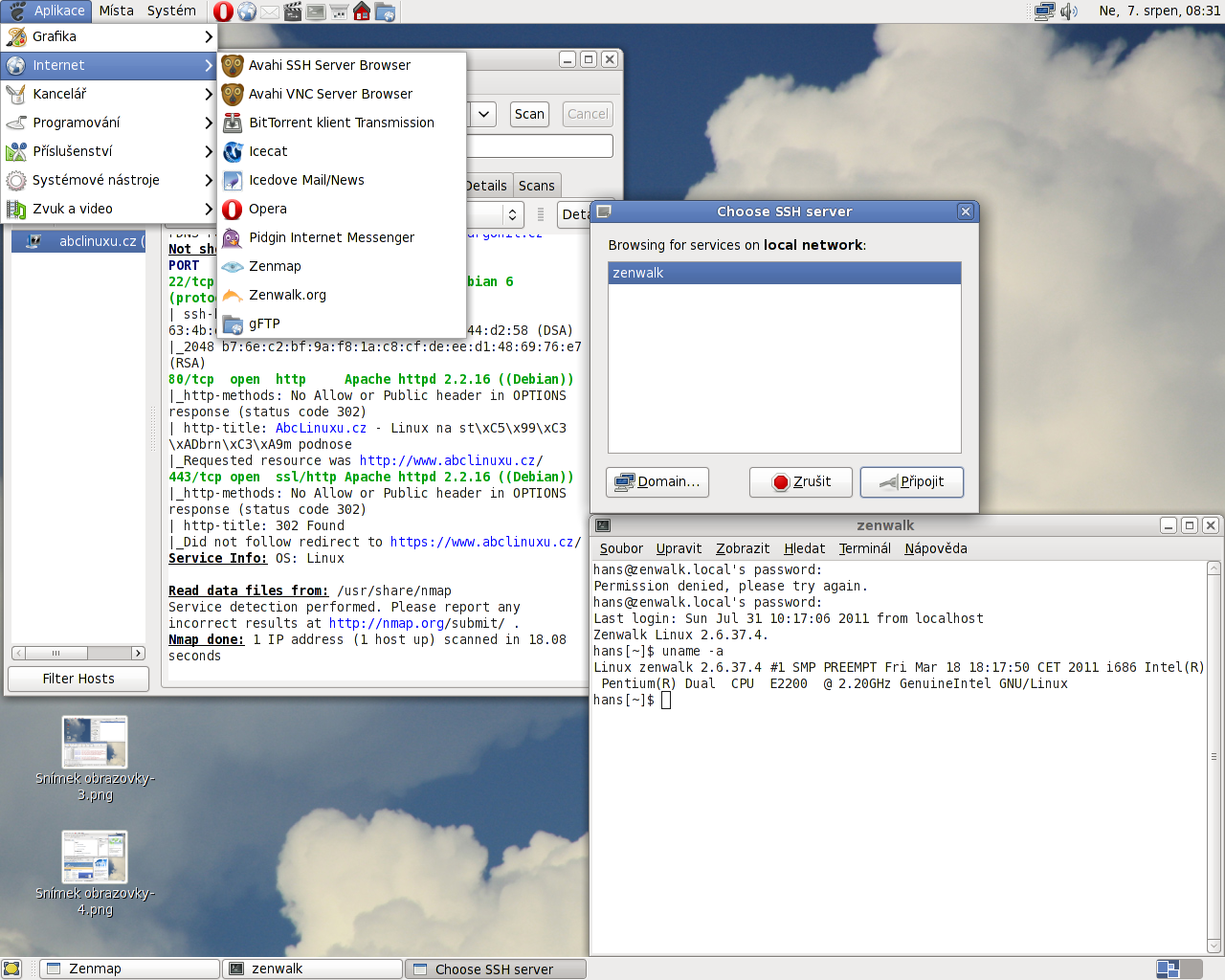
Task: Open the terminal launcher in top panel
Action: (x=316, y=11)
